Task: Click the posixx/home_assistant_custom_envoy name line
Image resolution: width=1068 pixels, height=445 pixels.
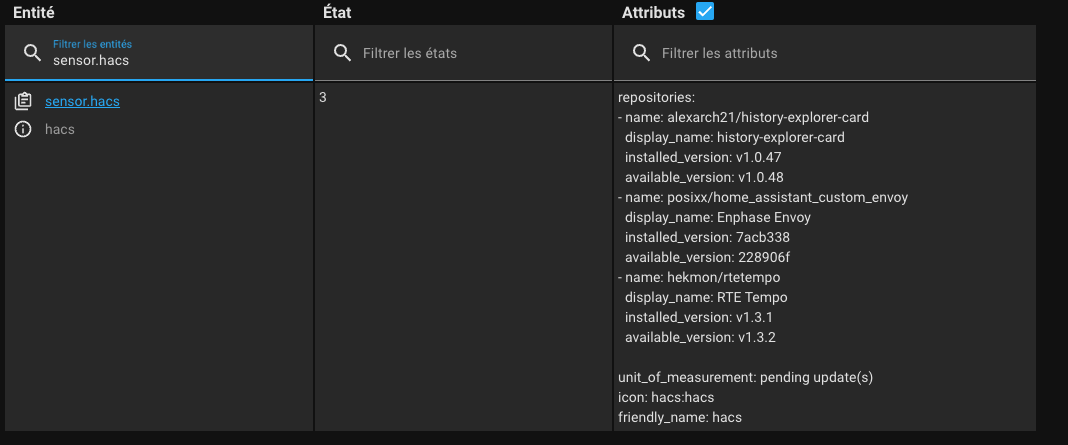Action: 763,198
